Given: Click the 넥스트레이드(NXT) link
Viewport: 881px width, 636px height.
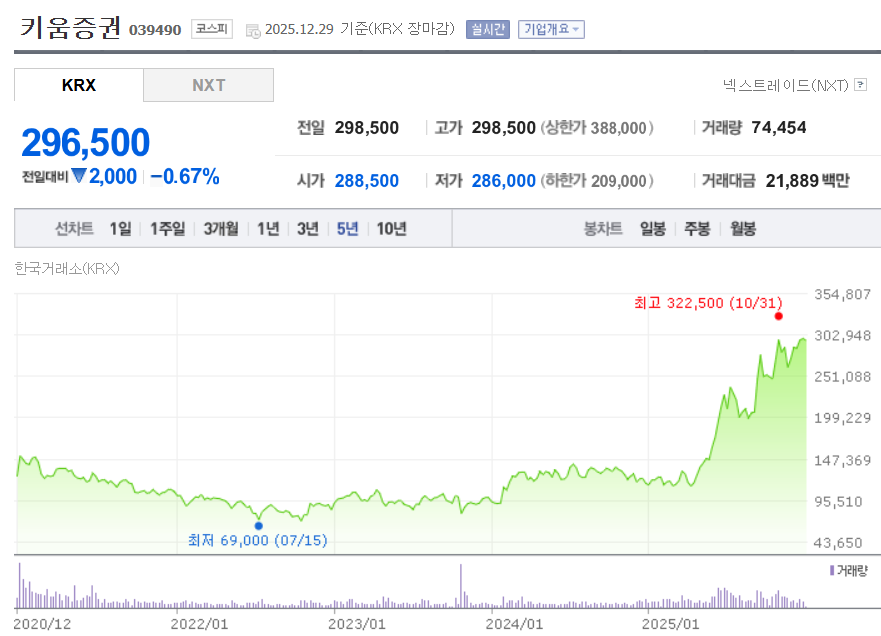Looking at the screenshot, I should 785,85.
